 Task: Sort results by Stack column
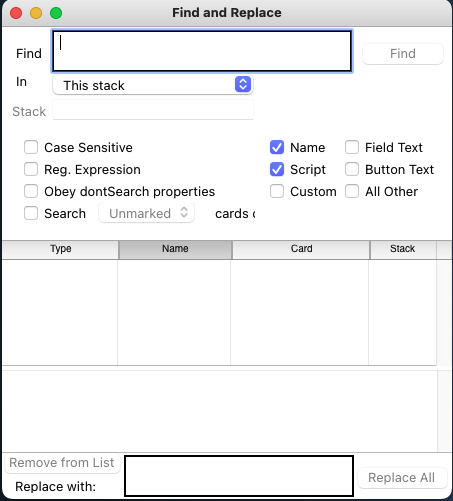(x=403, y=249)
